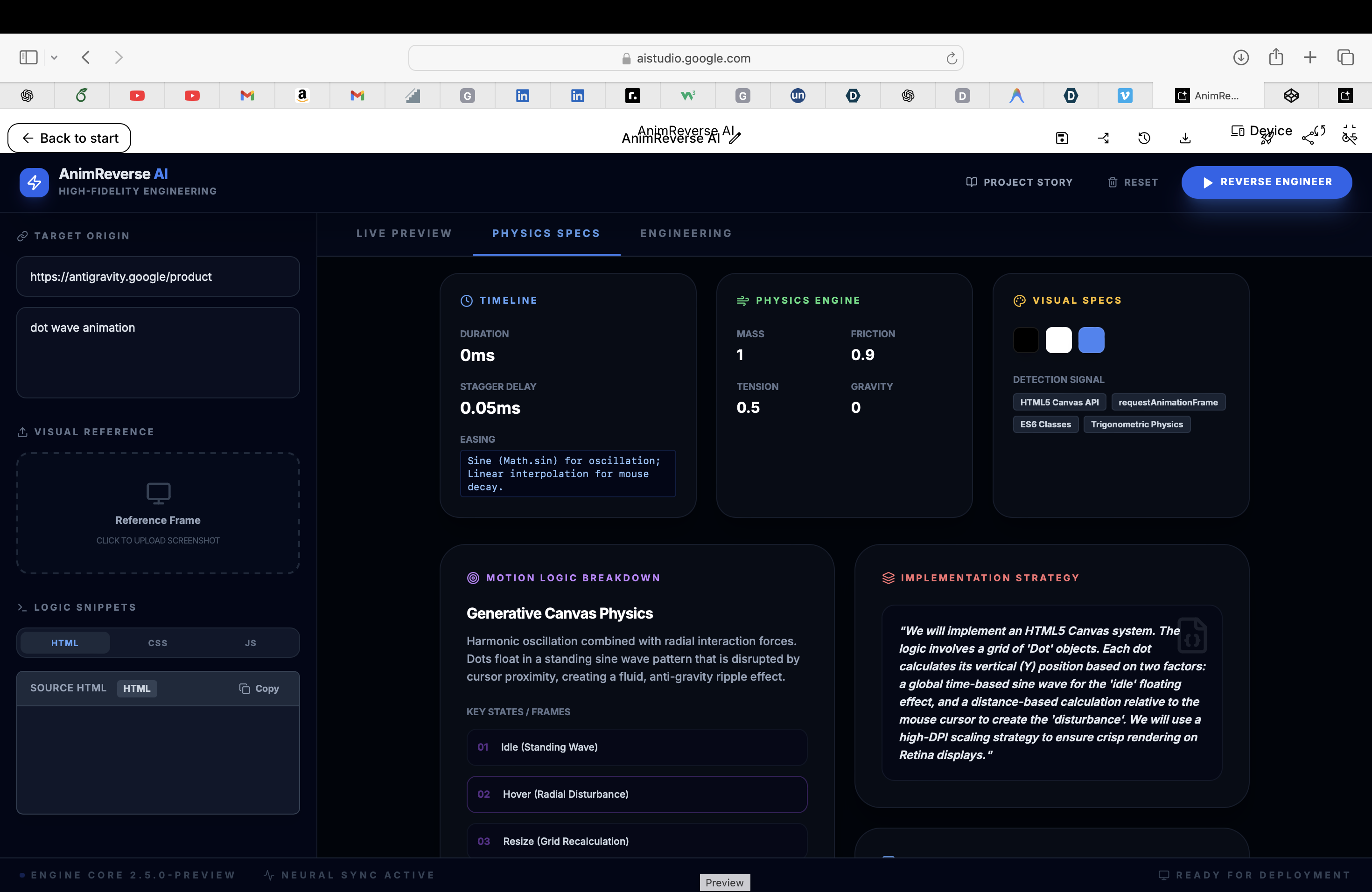Open the Engineering tab
The width and height of the screenshot is (1372, 892).
(686, 233)
